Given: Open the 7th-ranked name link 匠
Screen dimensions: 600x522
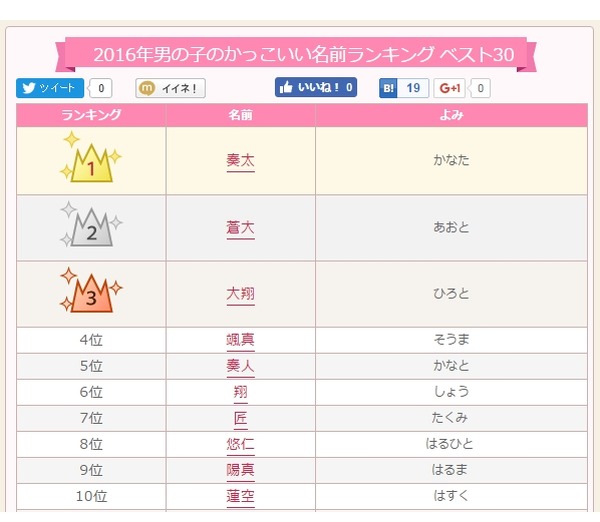Looking at the screenshot, I should [241, 417].
